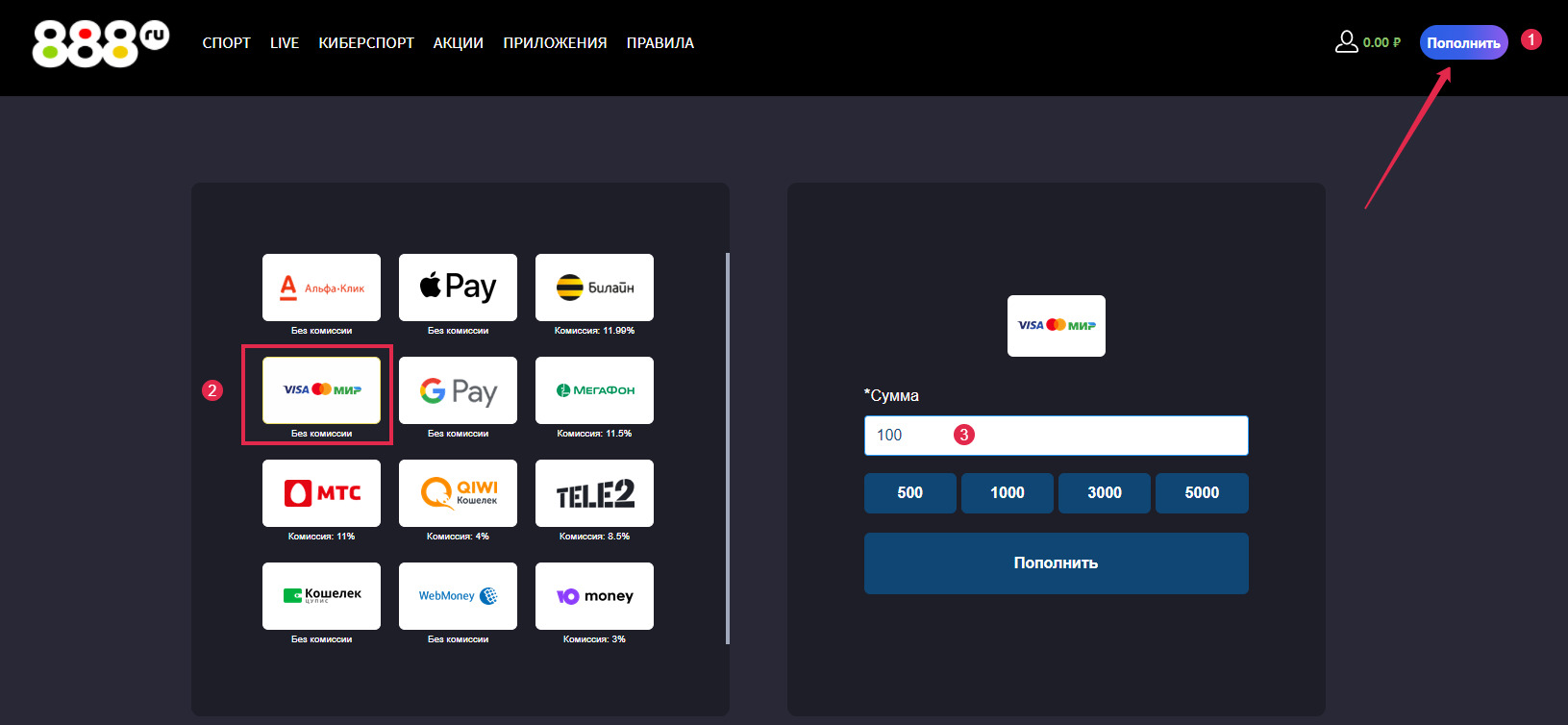
Task: Set the amount to 1000 preset
Action: coord(1007,493)
